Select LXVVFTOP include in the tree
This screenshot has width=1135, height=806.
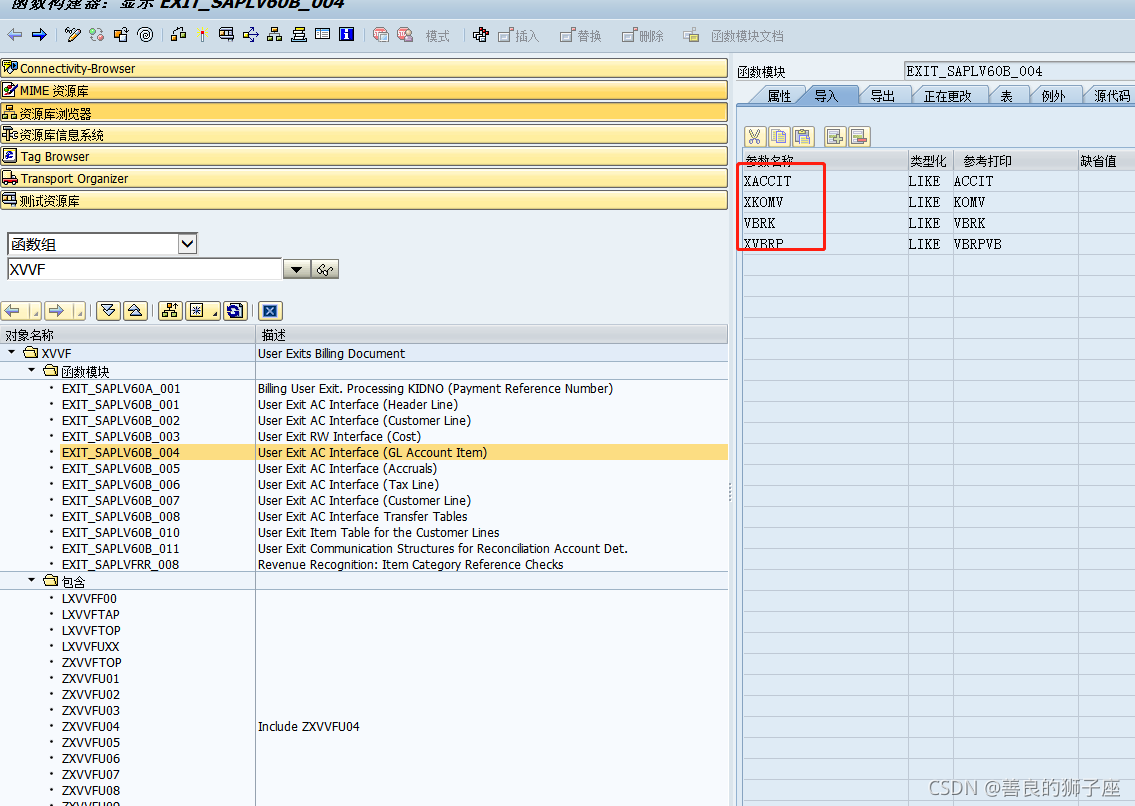click(x=91, y=630)
